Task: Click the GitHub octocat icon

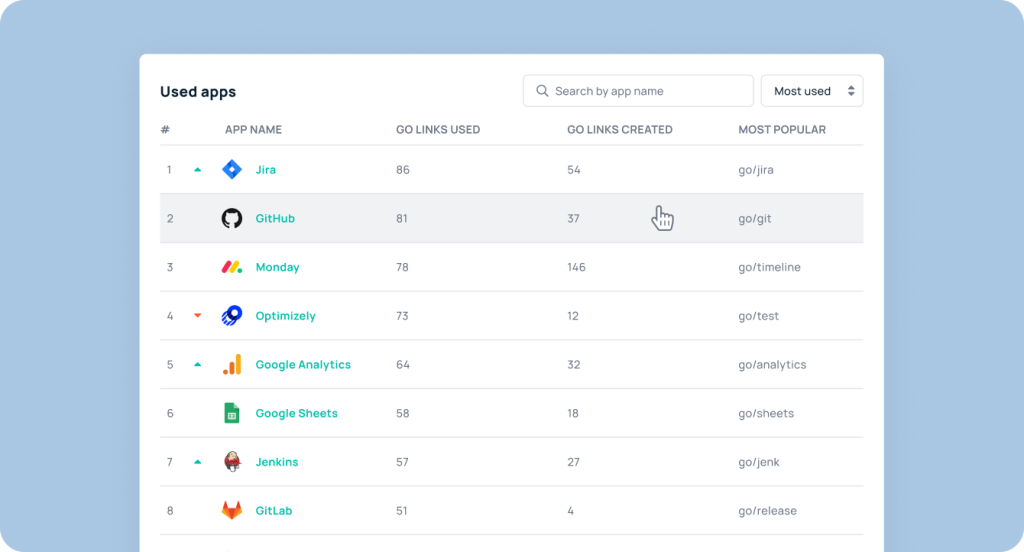Action: click(232, 218)
